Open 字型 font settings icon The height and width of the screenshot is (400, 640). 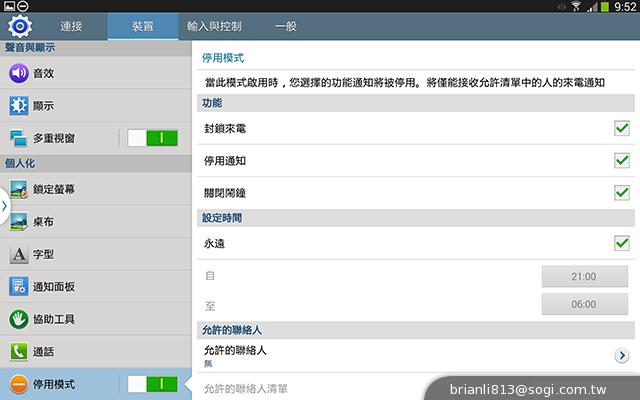(18, 254)
